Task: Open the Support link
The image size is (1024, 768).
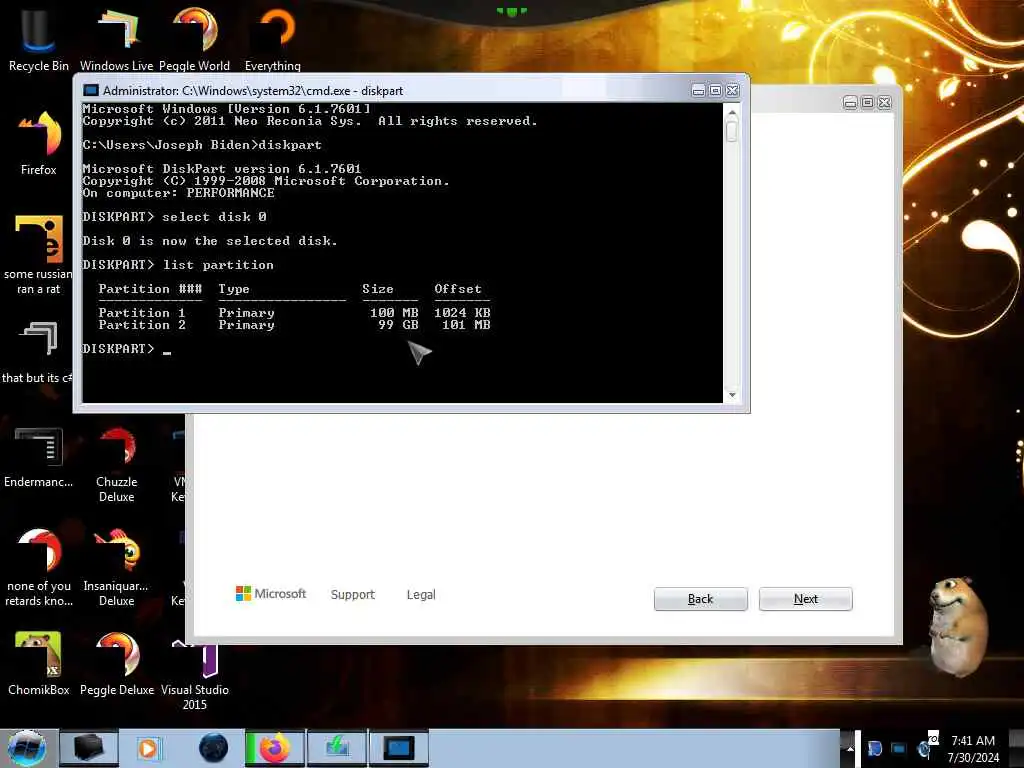Action: [353, 594]
